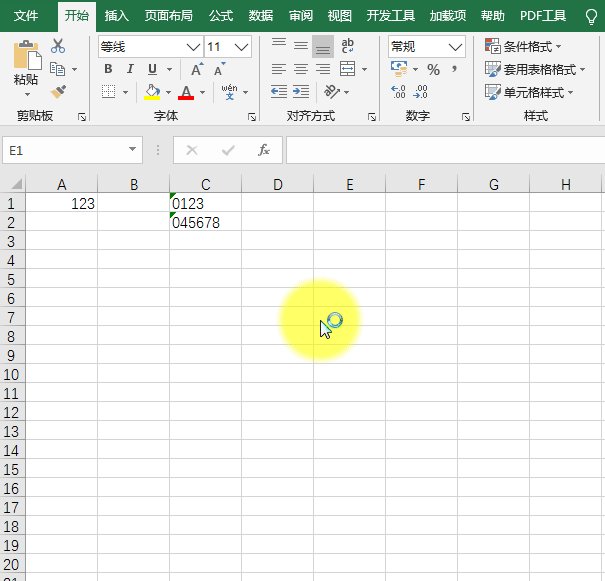Toggle Underline formatting
The image size is (605, 581).
[152, 69]
